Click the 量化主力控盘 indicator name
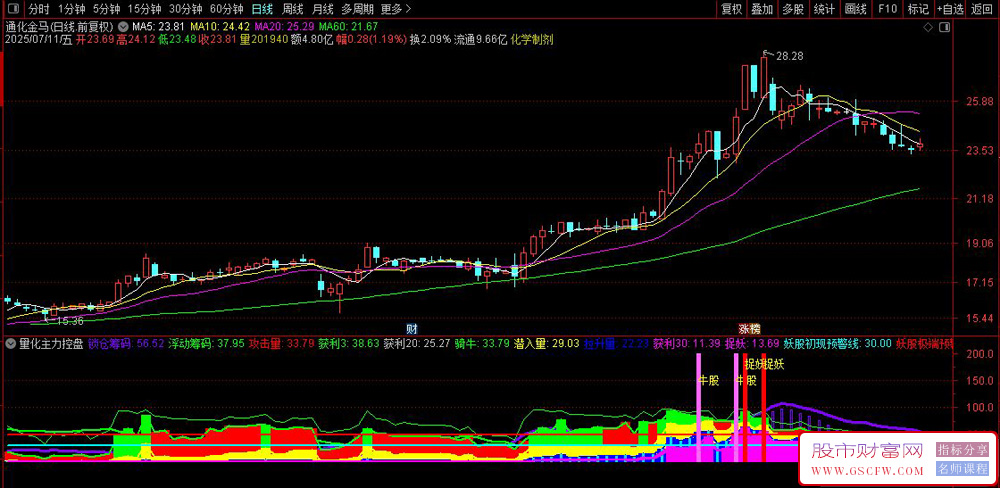Viewport: 1000px width, 488px height. pos(51,344)
